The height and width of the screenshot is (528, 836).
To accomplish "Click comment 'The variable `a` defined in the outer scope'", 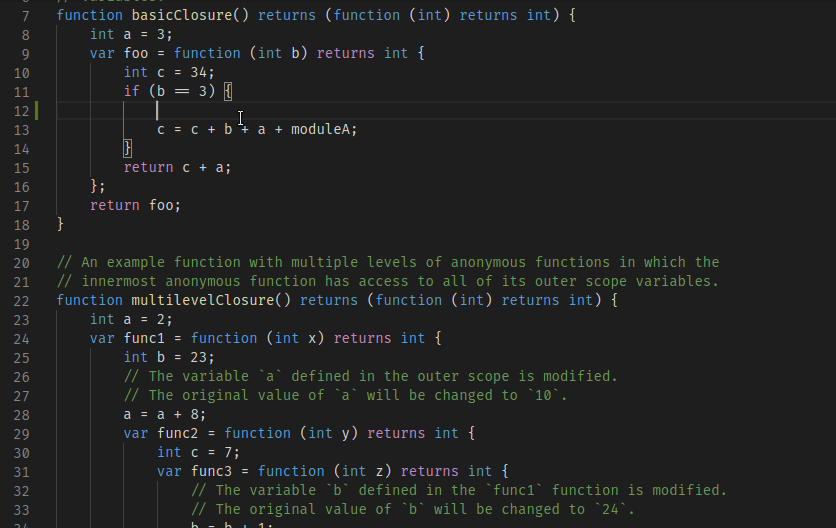I will (x=371, y=376).
